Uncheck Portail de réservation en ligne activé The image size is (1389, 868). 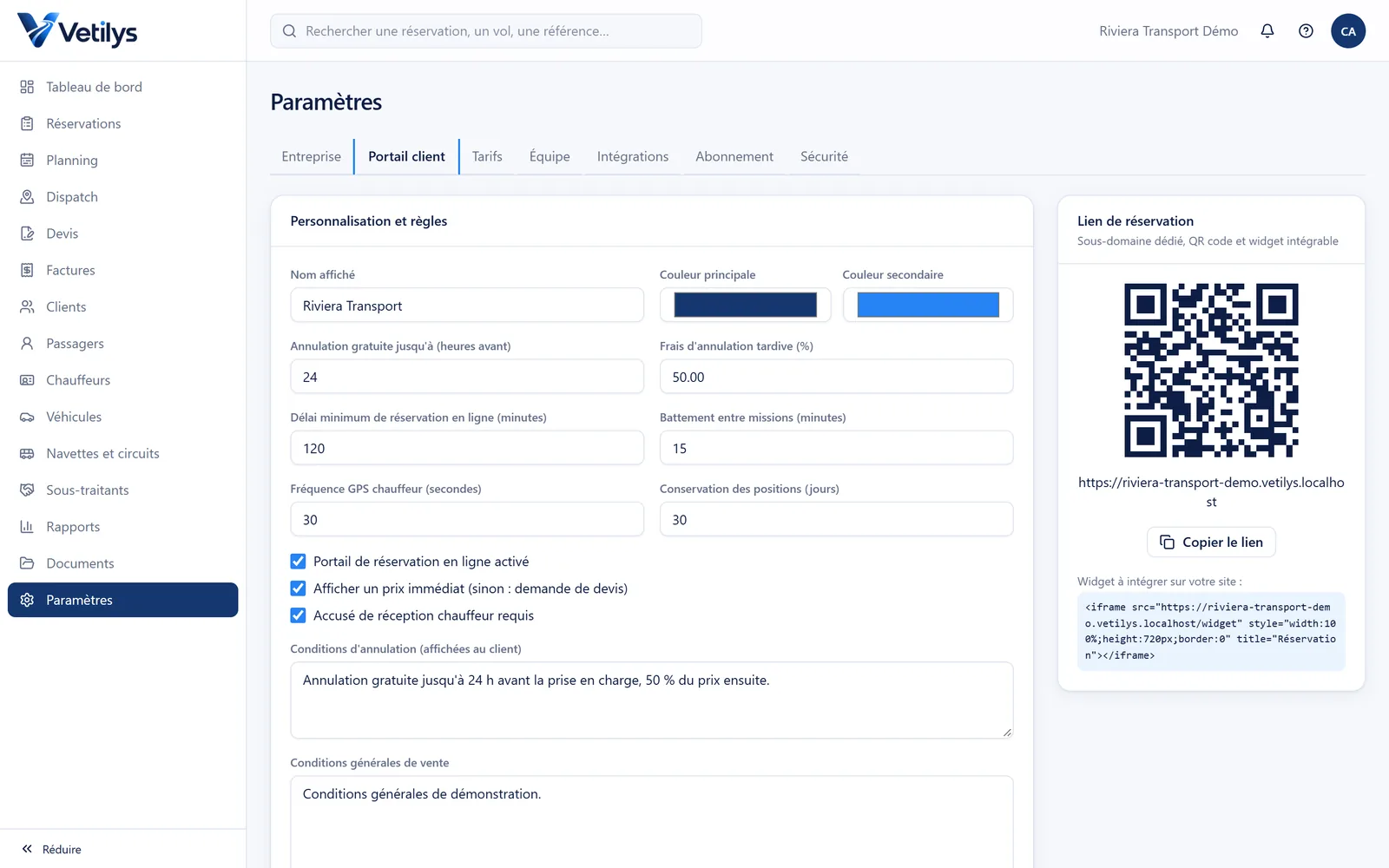coord(298,562)
